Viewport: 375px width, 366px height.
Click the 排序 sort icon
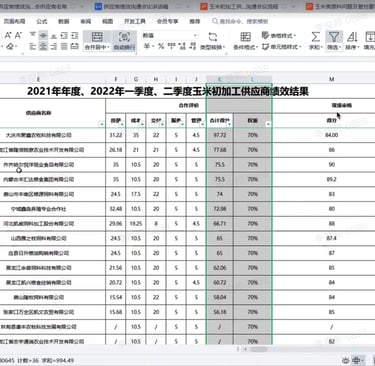tap(352, 37)
